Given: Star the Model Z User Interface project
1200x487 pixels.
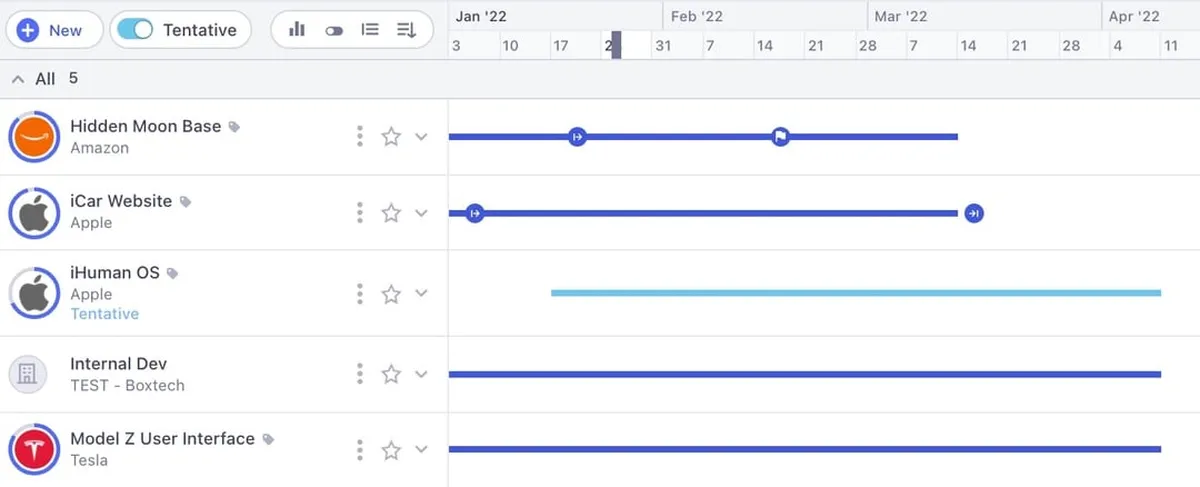Looking at the screenshot, I should [391, 450].
